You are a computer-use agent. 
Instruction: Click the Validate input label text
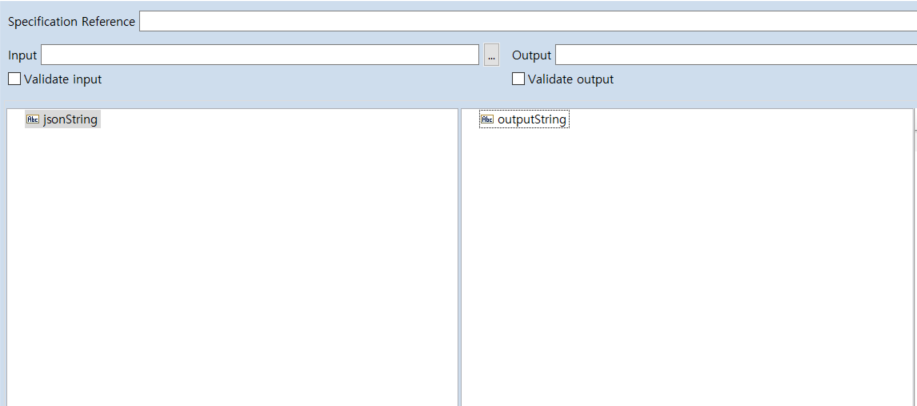click(62, 79)
